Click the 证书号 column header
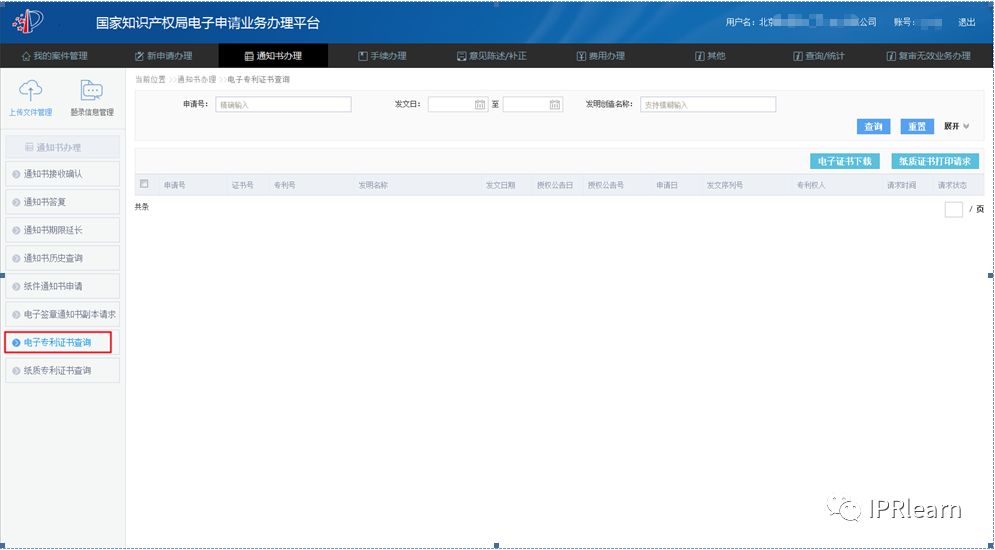Image resolution: width=995 pixels, height=550 pixels. (242, 185)
